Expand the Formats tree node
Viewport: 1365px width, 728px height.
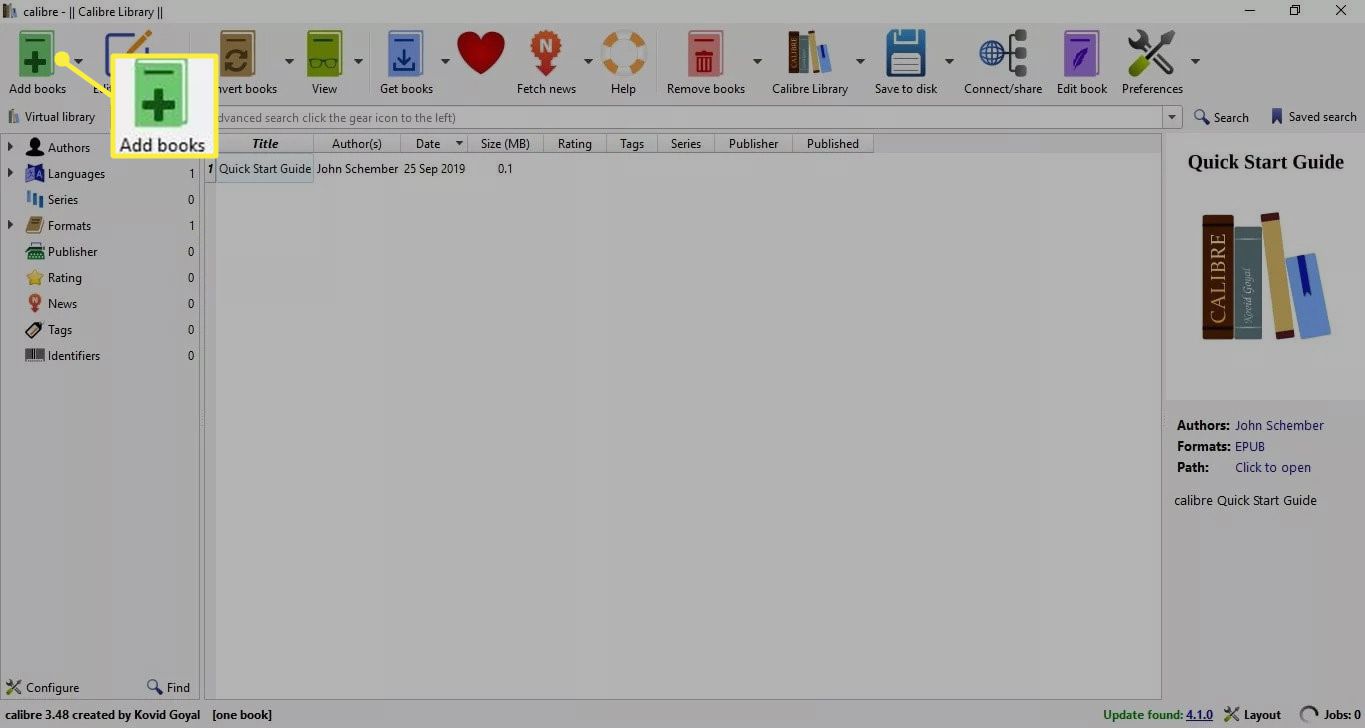[x=10, y=225]
